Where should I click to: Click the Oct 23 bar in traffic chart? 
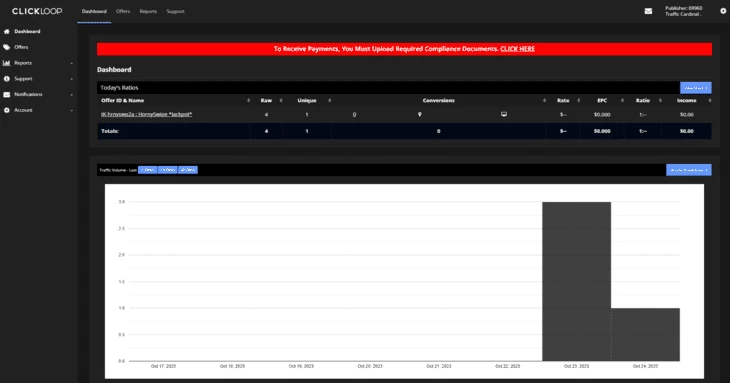click(576, 281)
